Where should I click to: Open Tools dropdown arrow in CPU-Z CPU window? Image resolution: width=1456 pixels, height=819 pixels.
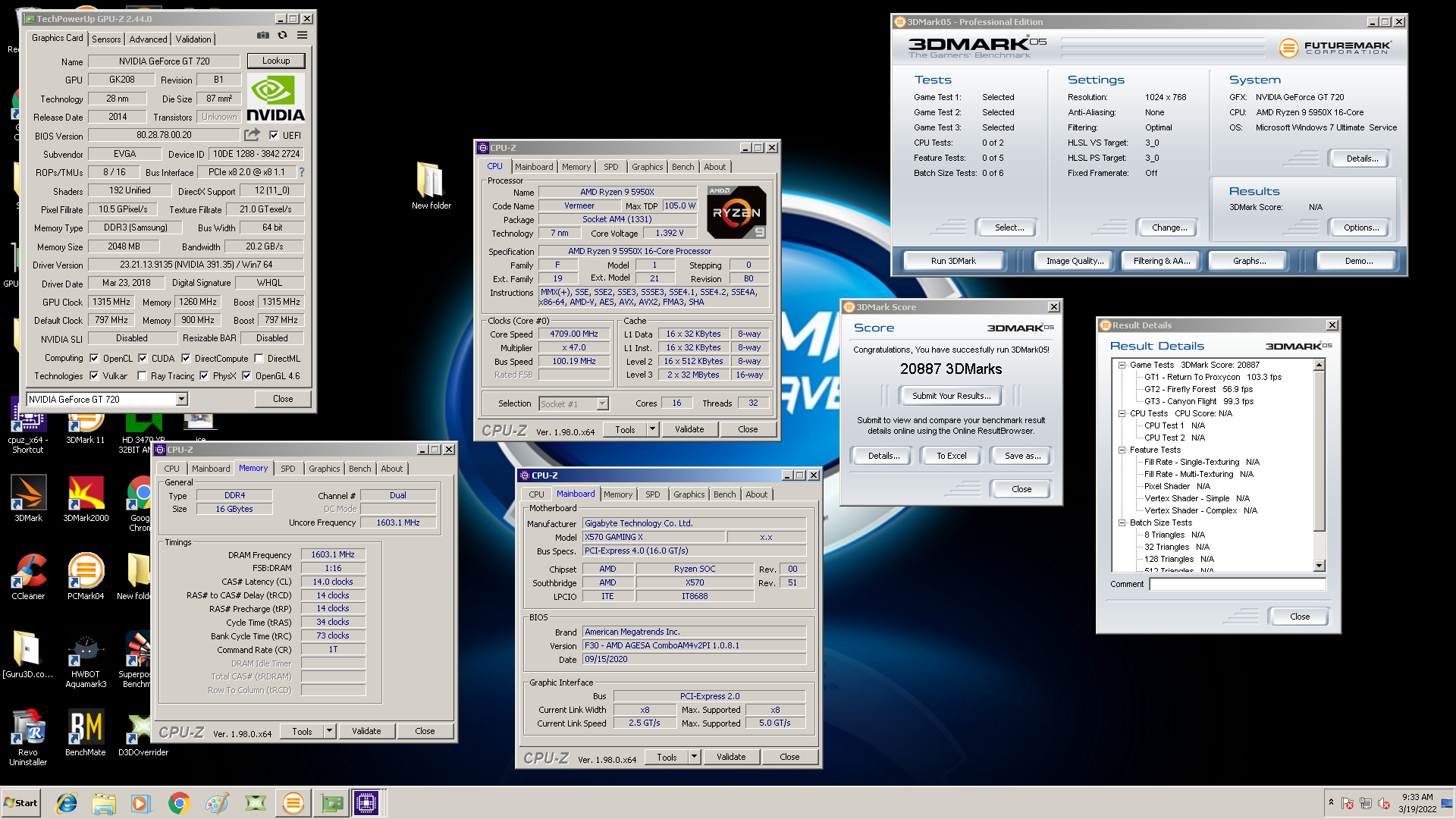point(652,429)
